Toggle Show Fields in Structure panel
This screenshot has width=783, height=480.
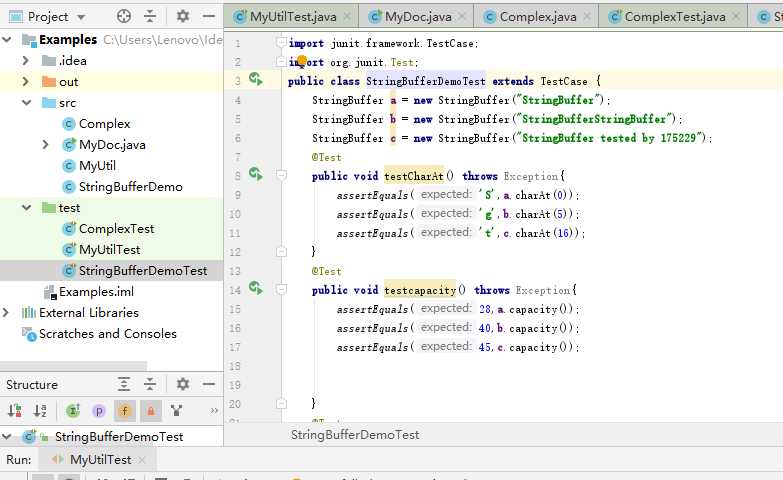click(124, 410)
